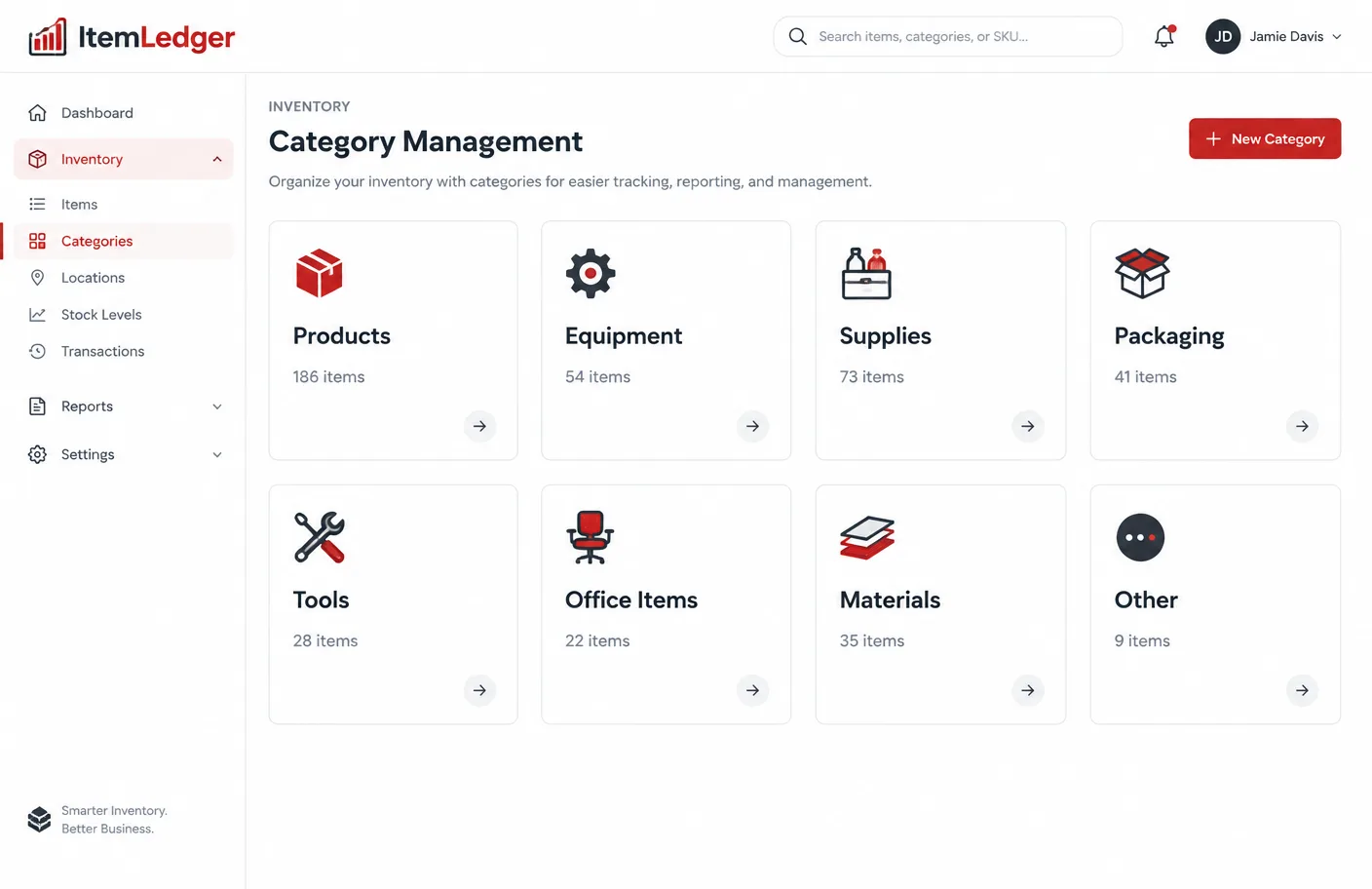Click the '73 items' count
The width and height of the screenshot is (1372, 889).
872,376
